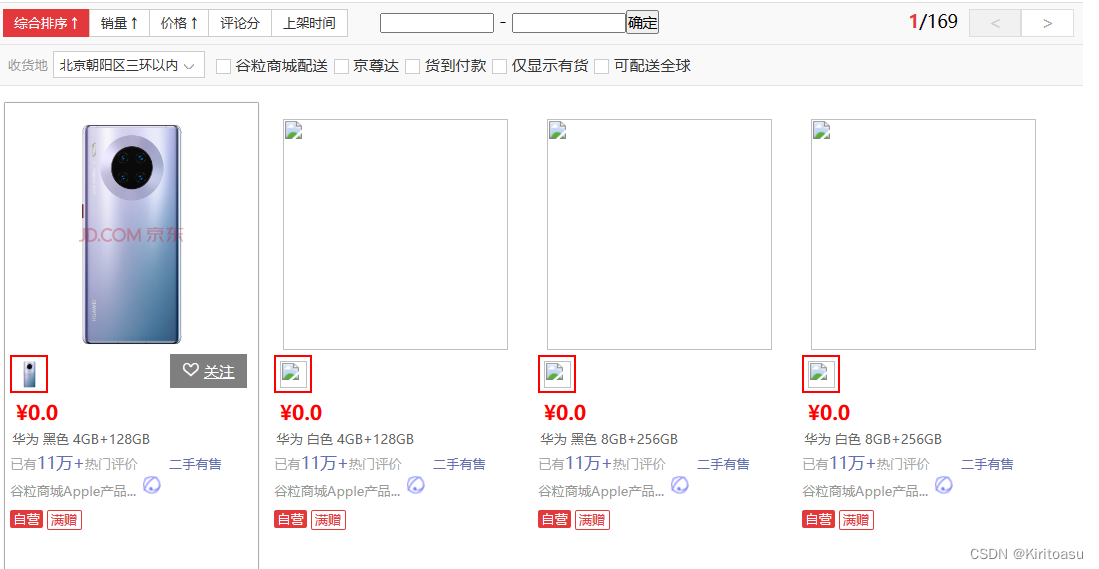Click 满赠 badge under 华为 黑色 4GB+128GB
Screen dimensions: 1099x569
tap(64, 520)
